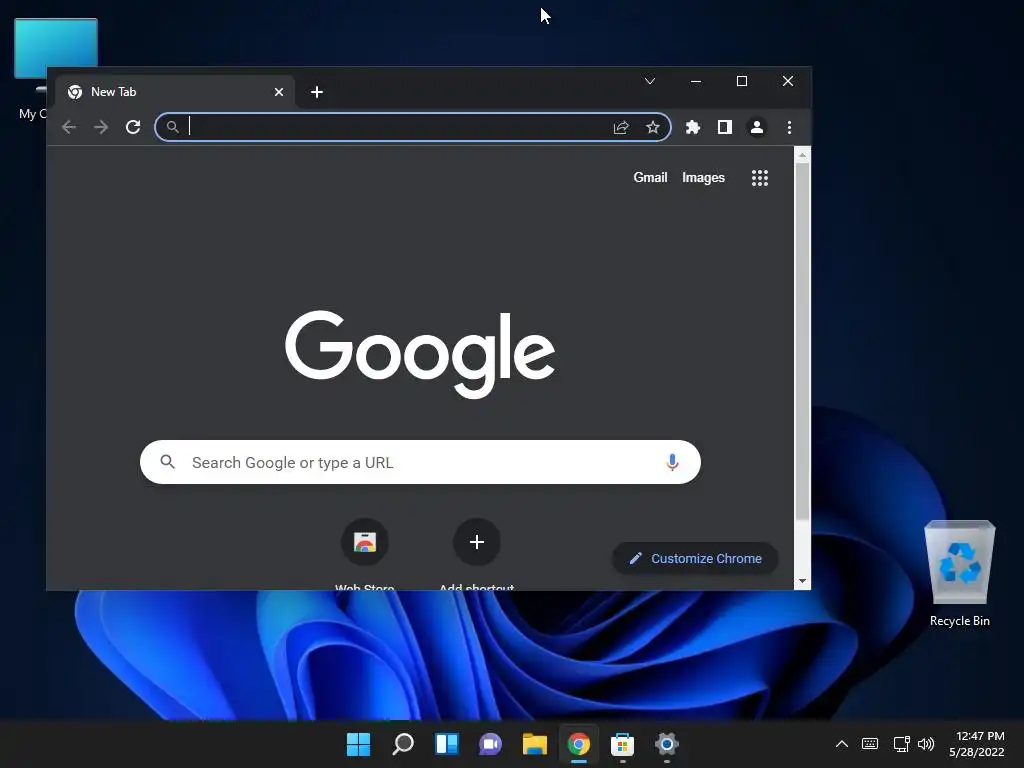1024x768 pixels.
Task: Close the New Tab tab
Action: 279,92
